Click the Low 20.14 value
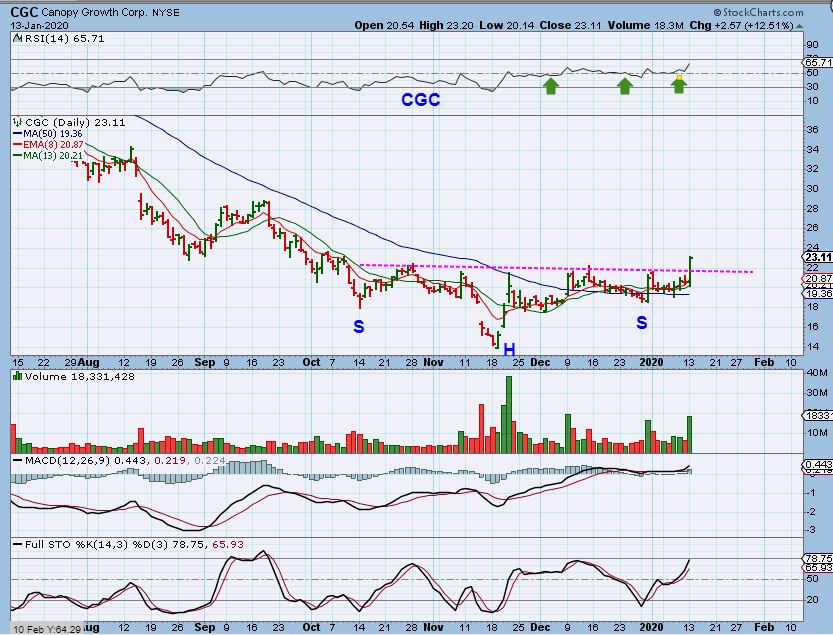 pos(507,25)
